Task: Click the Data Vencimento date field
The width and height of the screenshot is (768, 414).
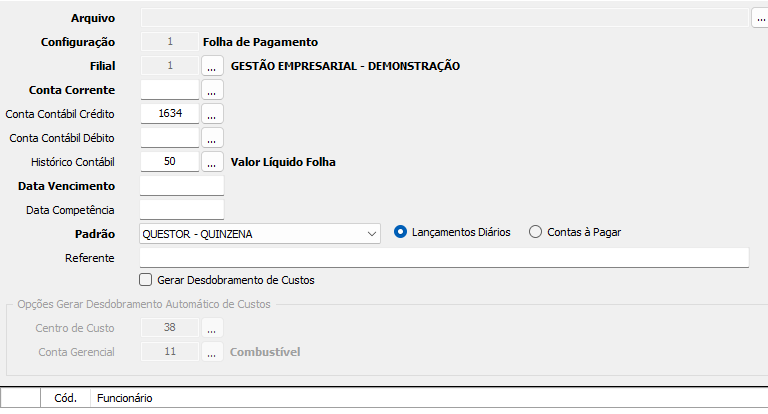Action: point(182,186)
